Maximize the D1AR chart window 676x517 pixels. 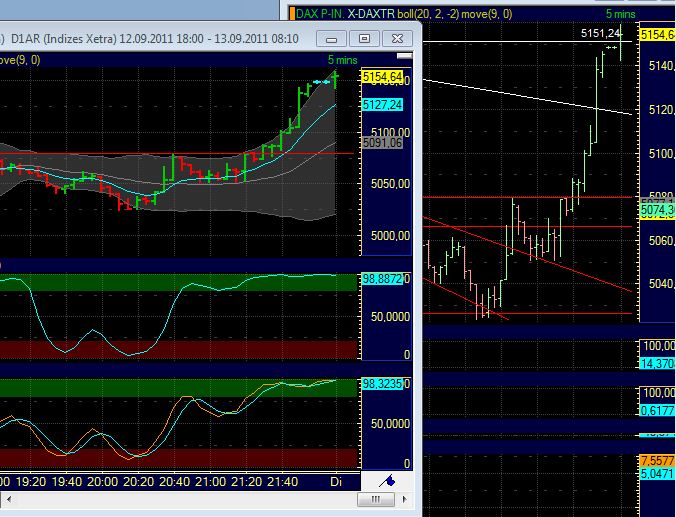click(364, 39)
